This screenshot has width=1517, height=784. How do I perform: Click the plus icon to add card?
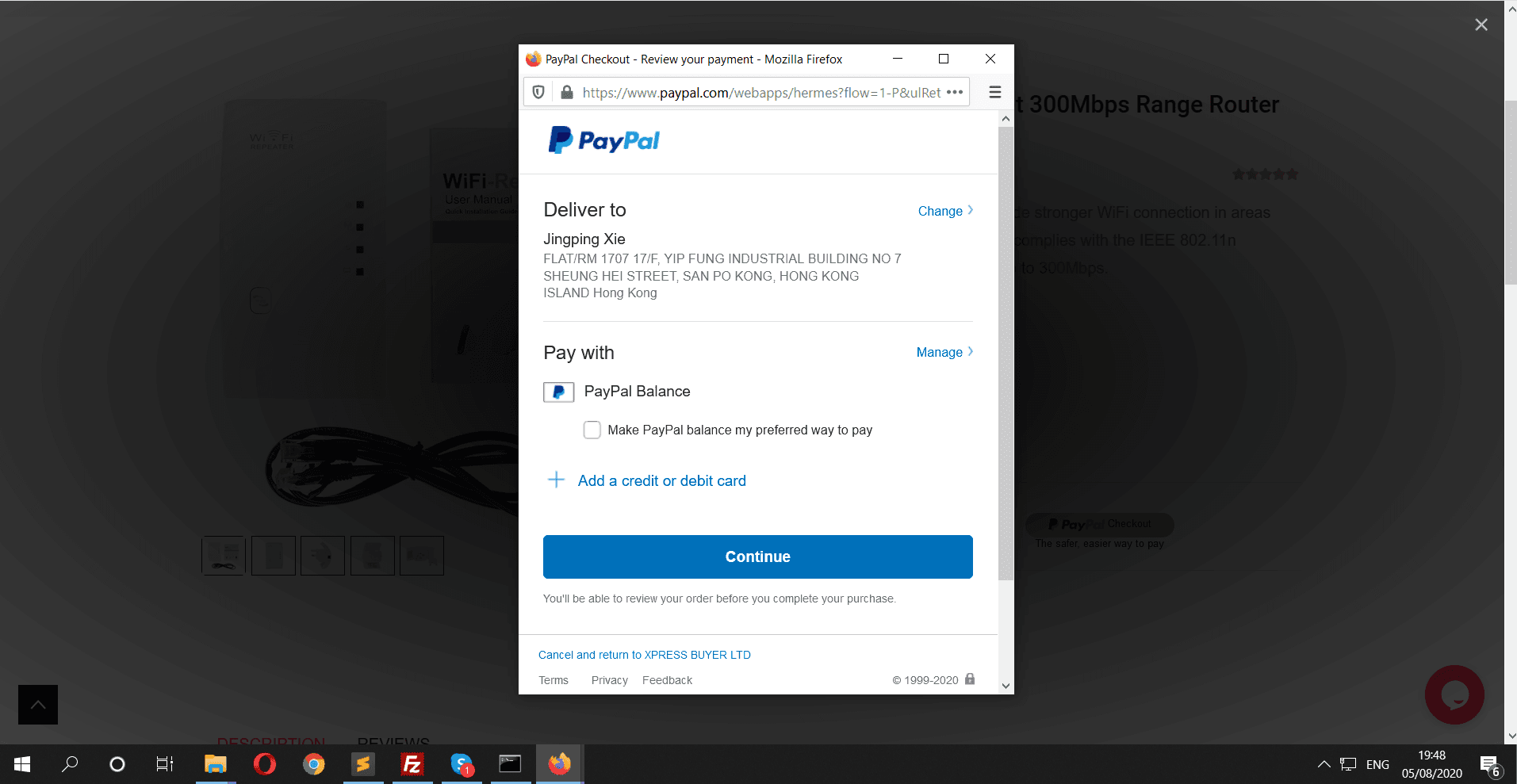[557, 480]
